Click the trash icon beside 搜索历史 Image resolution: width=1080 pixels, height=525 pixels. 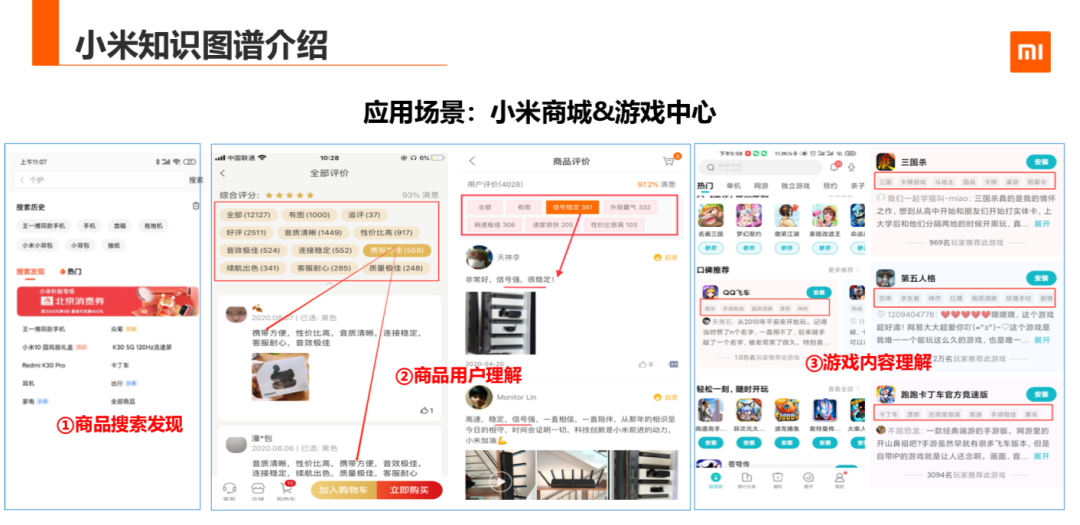click(x=196, y=206)
